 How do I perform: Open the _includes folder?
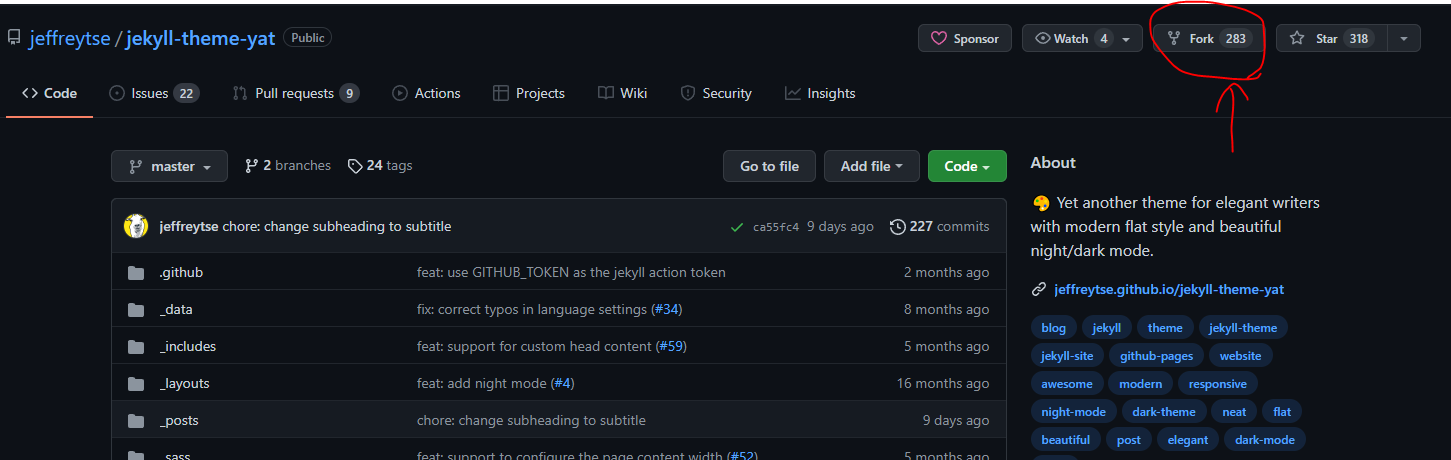click(x=188, y=346)
